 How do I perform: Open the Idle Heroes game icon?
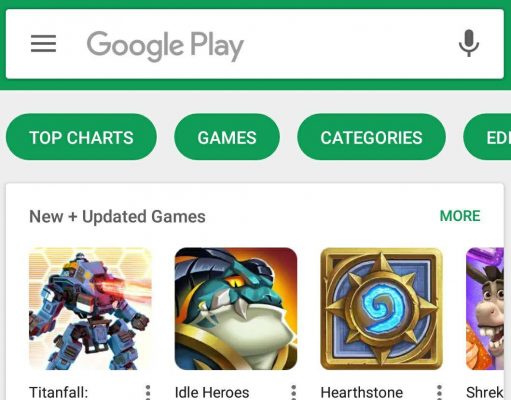click(236, 309)
